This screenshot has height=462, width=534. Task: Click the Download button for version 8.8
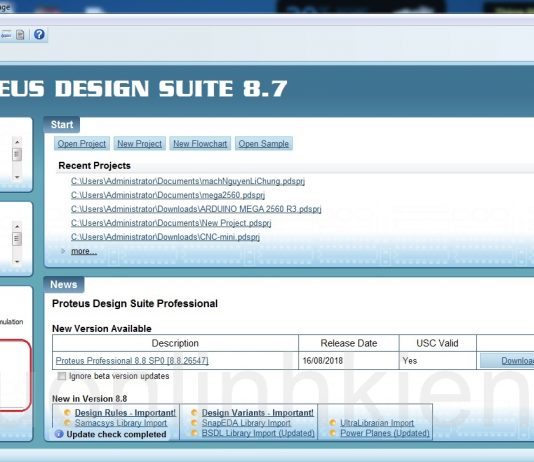[x=507, y=361]
